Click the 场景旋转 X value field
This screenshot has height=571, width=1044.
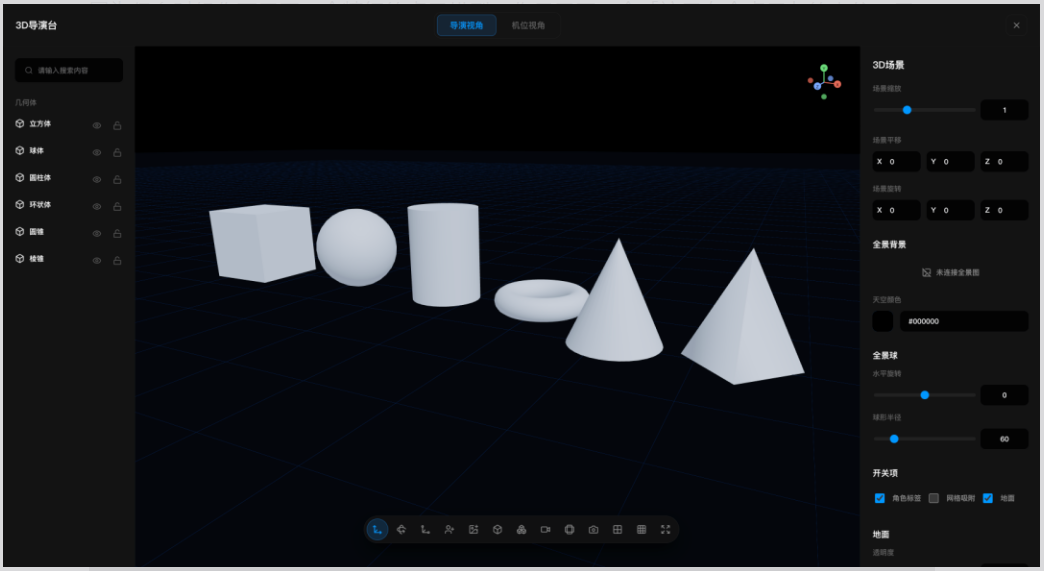click(897, 210)
